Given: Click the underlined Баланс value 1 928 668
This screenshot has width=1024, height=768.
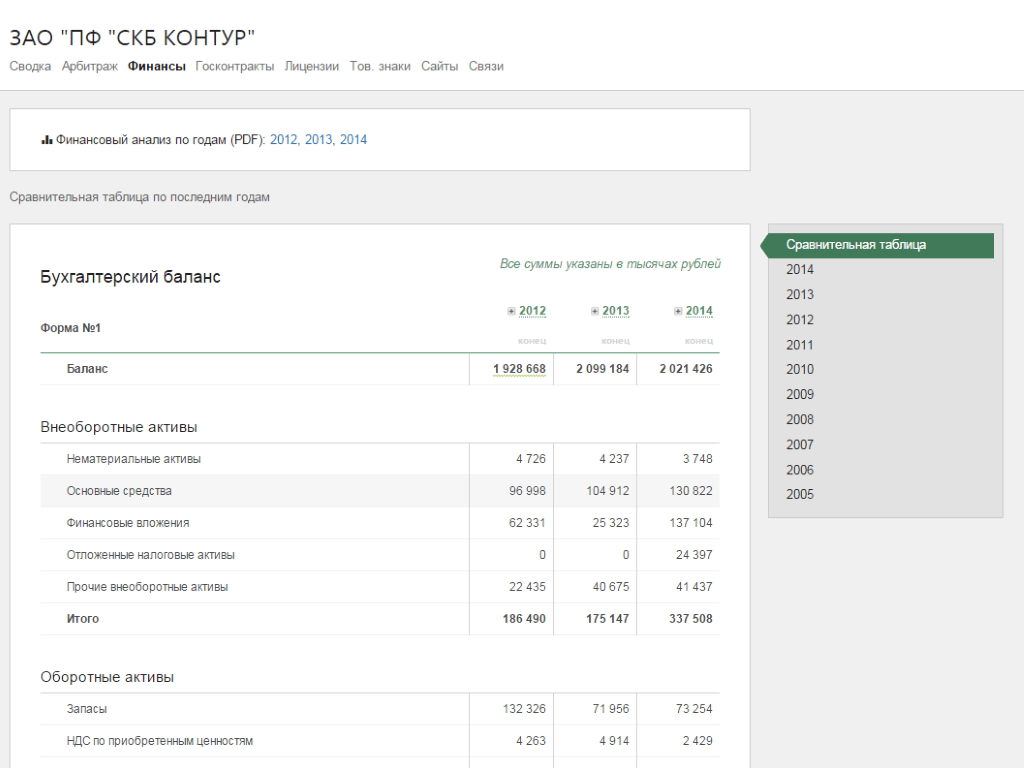Looking at the screenshot, I should click(519, 369).
